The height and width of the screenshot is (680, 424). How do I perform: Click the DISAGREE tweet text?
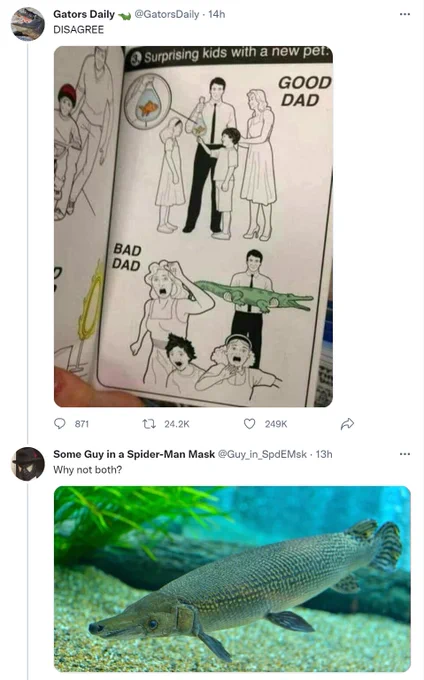tap(78, 29)
